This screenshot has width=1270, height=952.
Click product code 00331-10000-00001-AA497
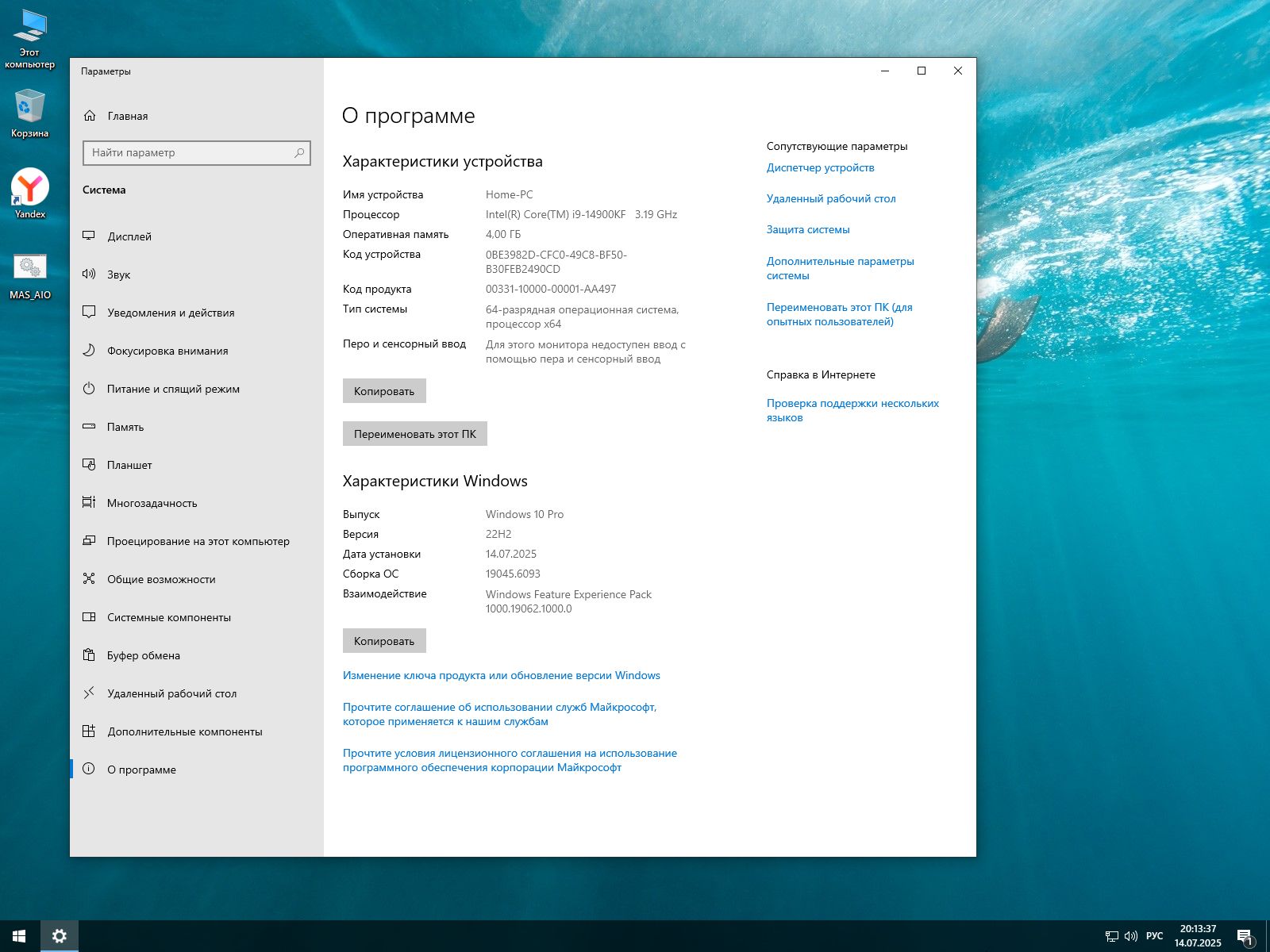(551, 289)
